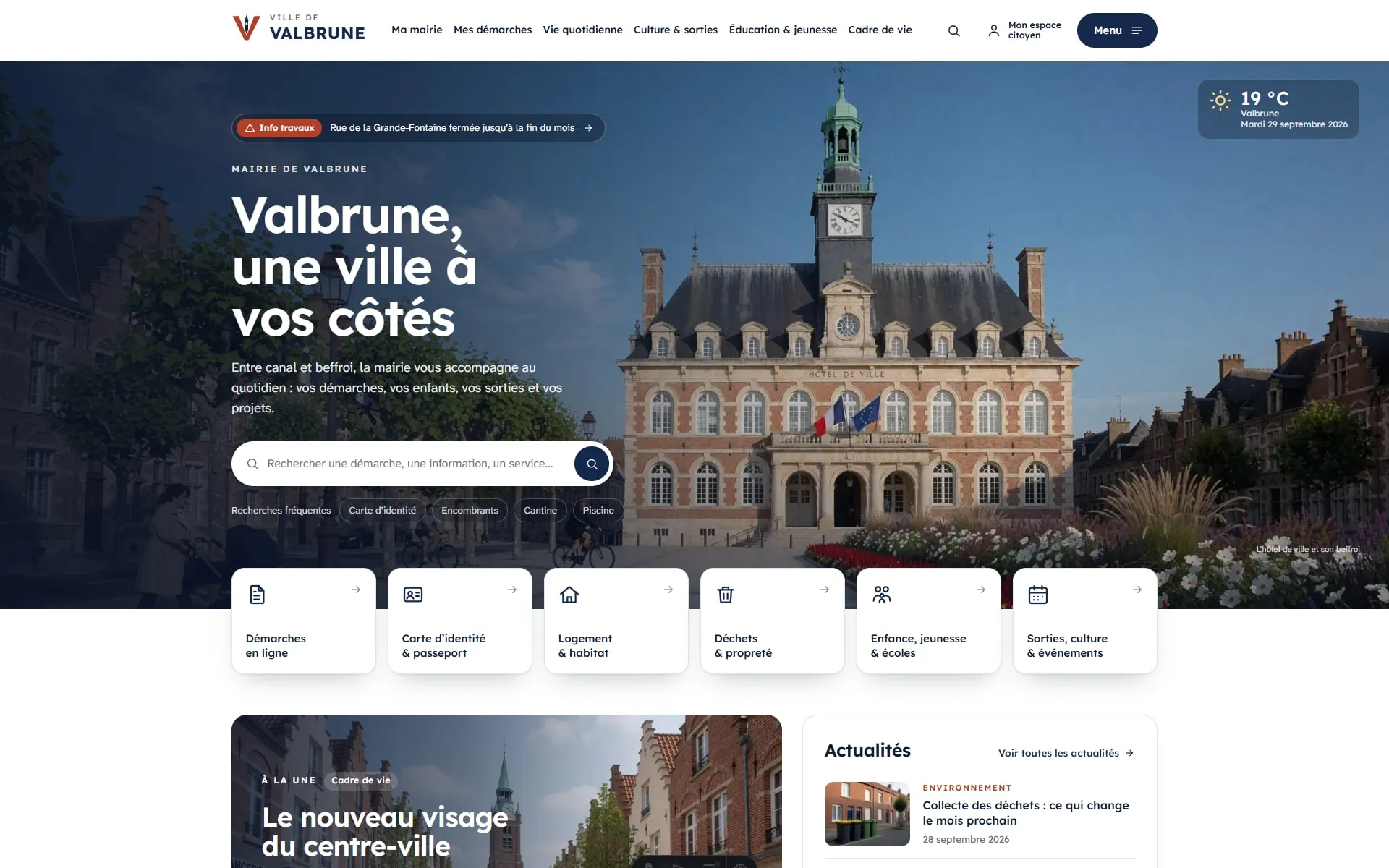Screen dimensions: 1389x868
Task: Submit search with the round blue search button
Action: pos(592,464)
